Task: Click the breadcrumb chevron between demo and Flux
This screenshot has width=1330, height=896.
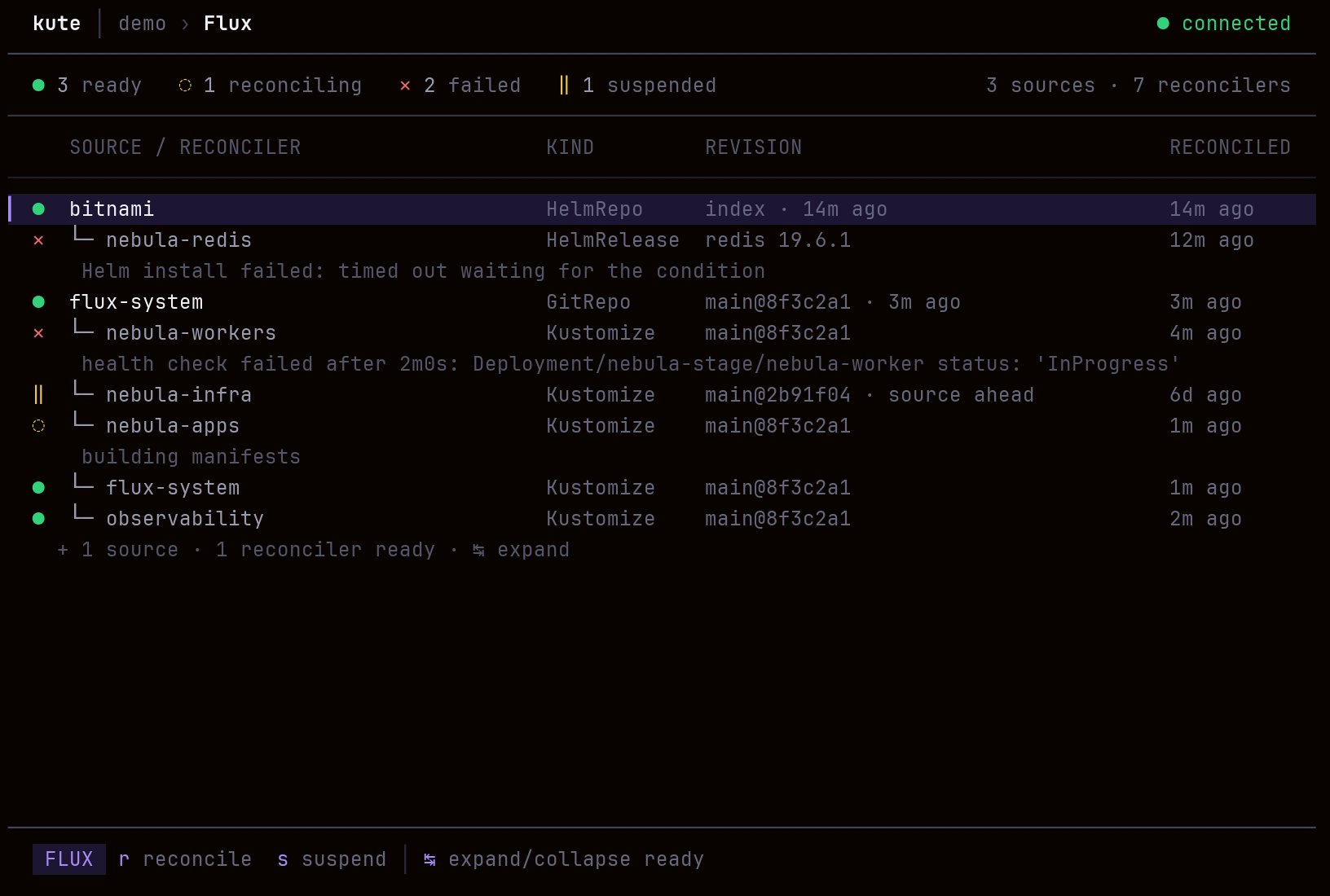Action: tap(185, 24)
